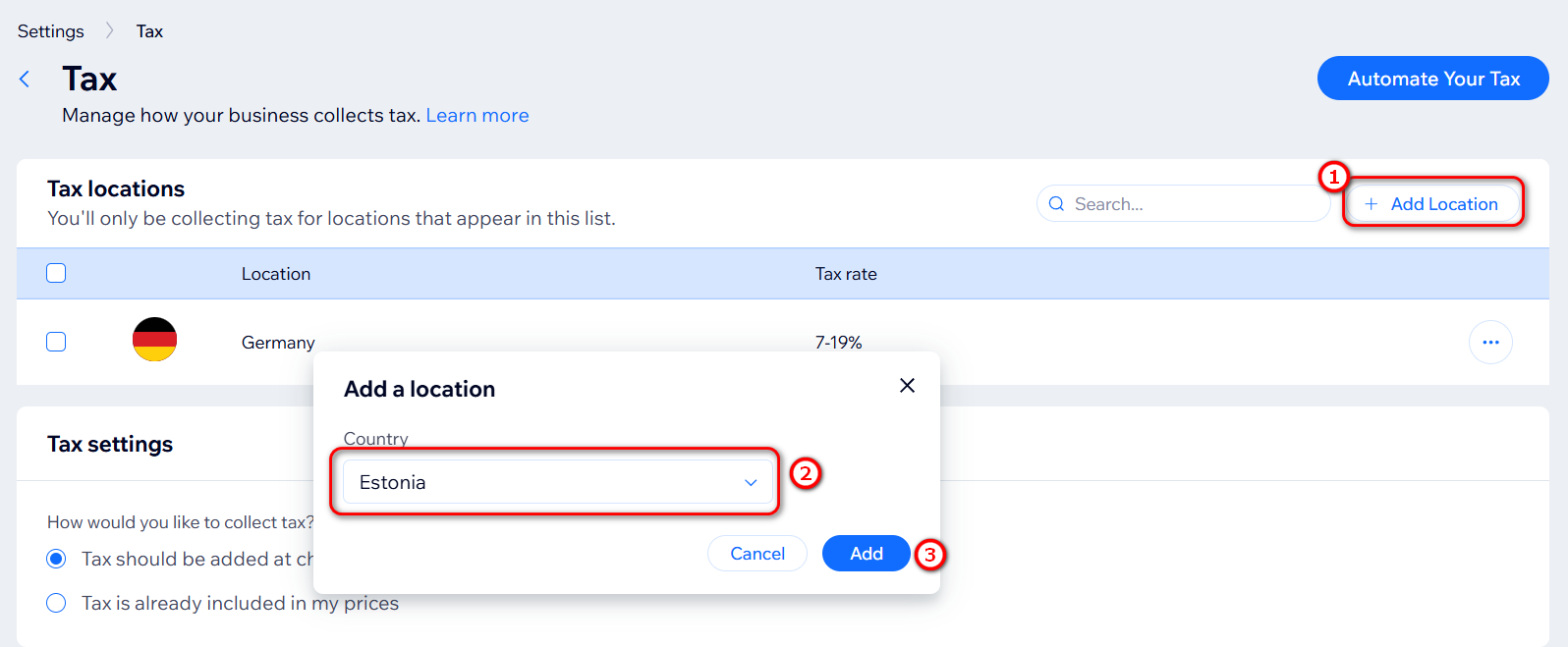Select 'Tax should be added at checkout' radio
1568x647 pixels.
pos(56,559)
